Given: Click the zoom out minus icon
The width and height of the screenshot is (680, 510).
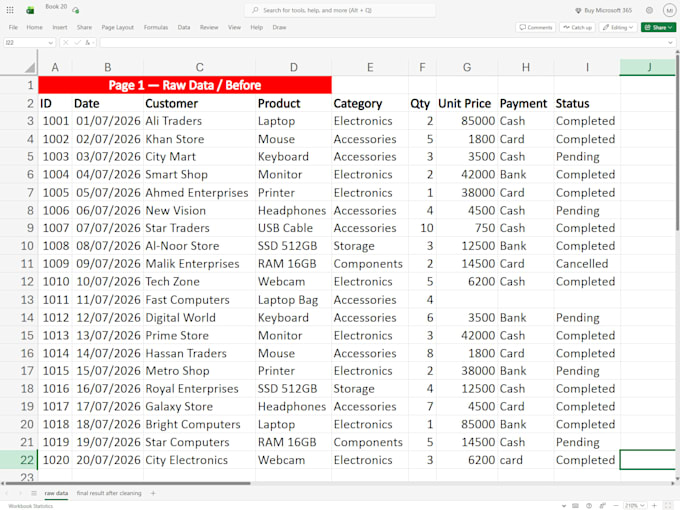Looking at the screenshot, I should (x=615, y=506).
